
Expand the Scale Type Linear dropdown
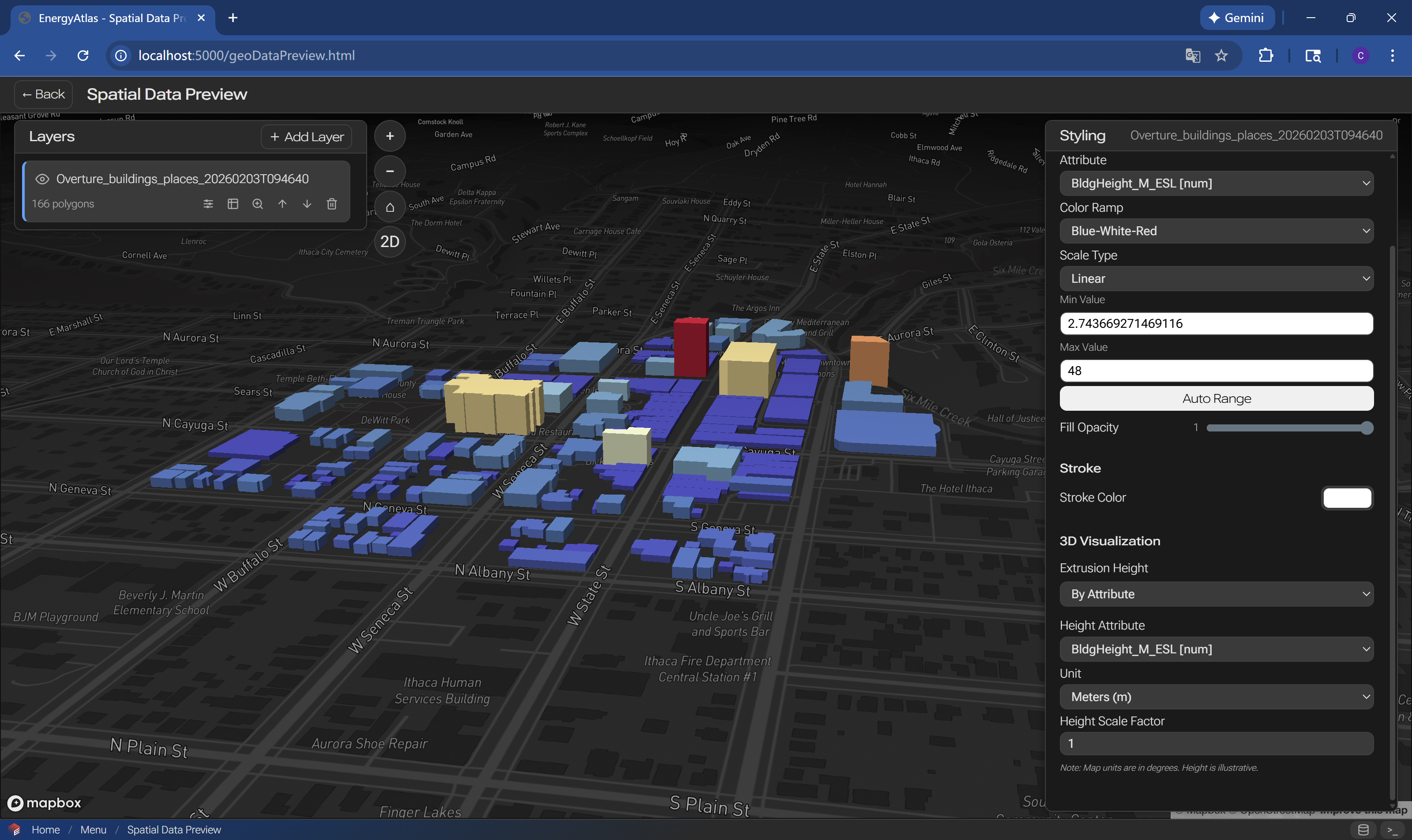[1216, 278]
